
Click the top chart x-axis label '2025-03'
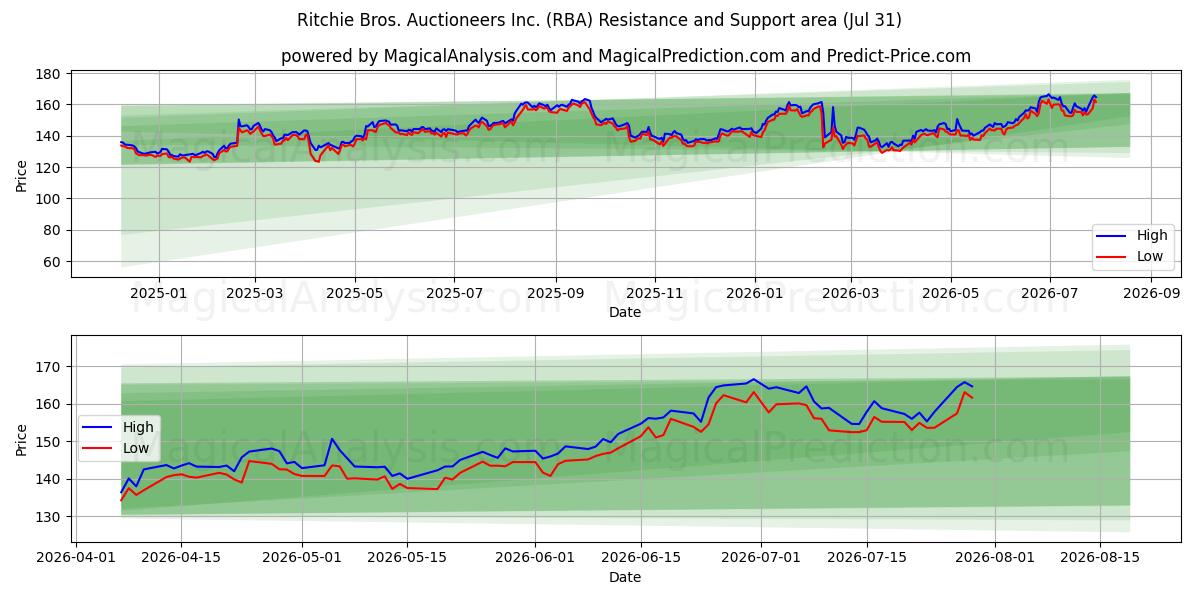tap(255, 295)
